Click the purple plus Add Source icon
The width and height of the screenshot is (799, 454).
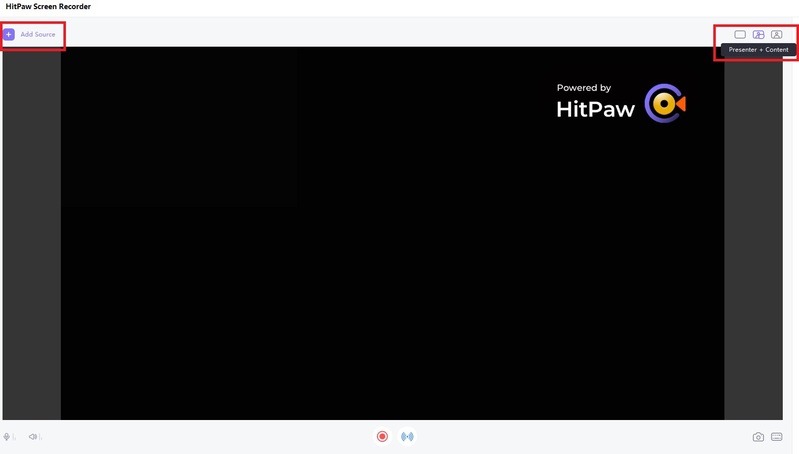9,34
